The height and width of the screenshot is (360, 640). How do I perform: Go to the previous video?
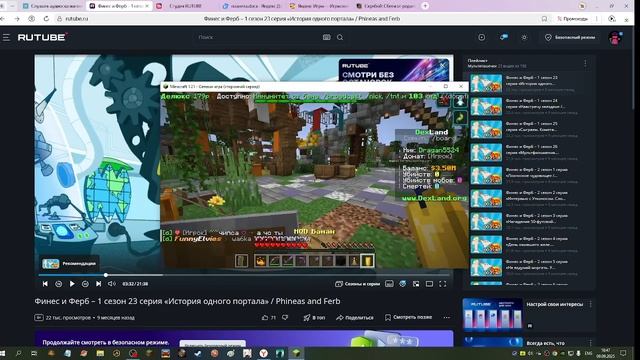tap(45, 284)
